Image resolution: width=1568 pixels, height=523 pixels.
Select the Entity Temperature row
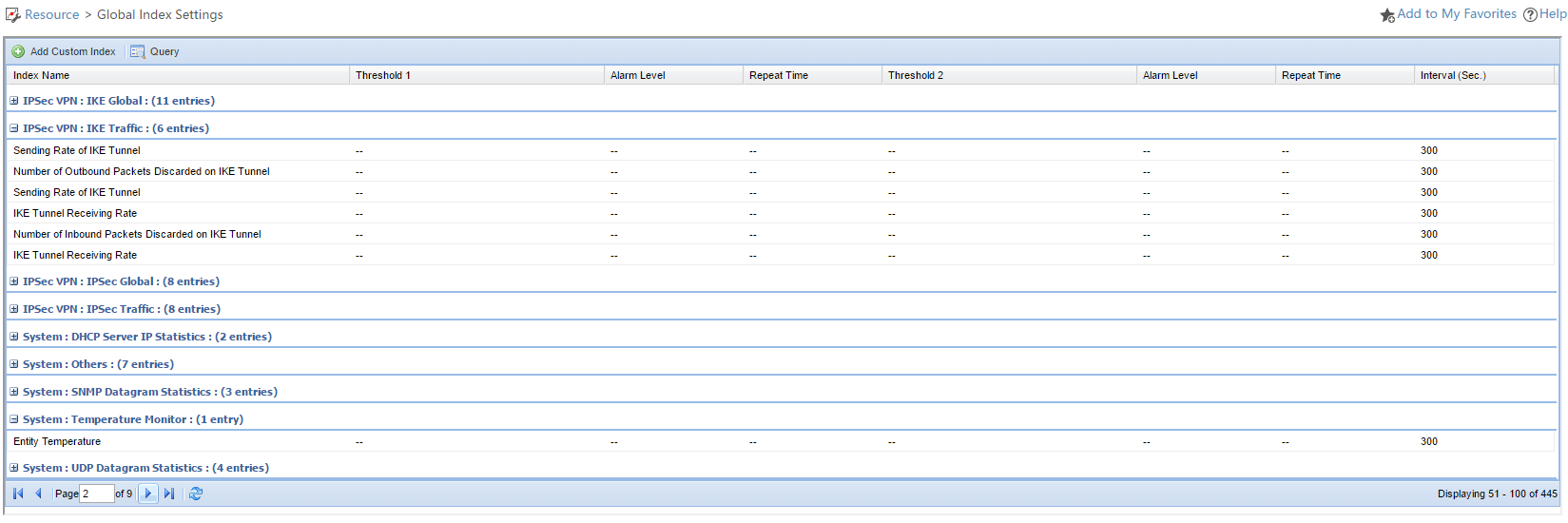click(x=57, y=441)
